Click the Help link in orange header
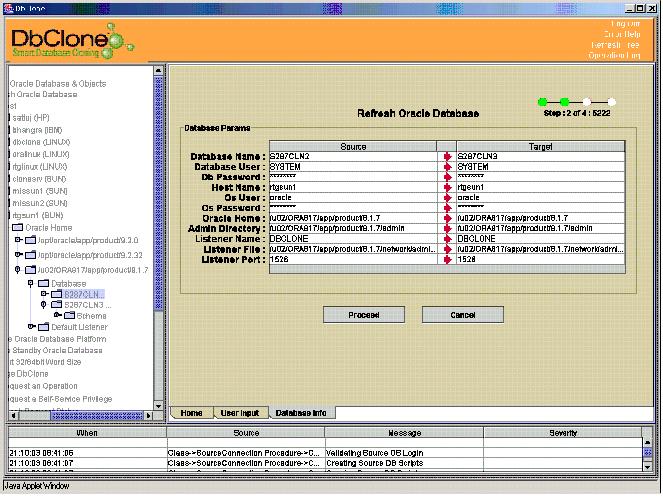Screen dimensions: 663x496 [x=622, y=34]
